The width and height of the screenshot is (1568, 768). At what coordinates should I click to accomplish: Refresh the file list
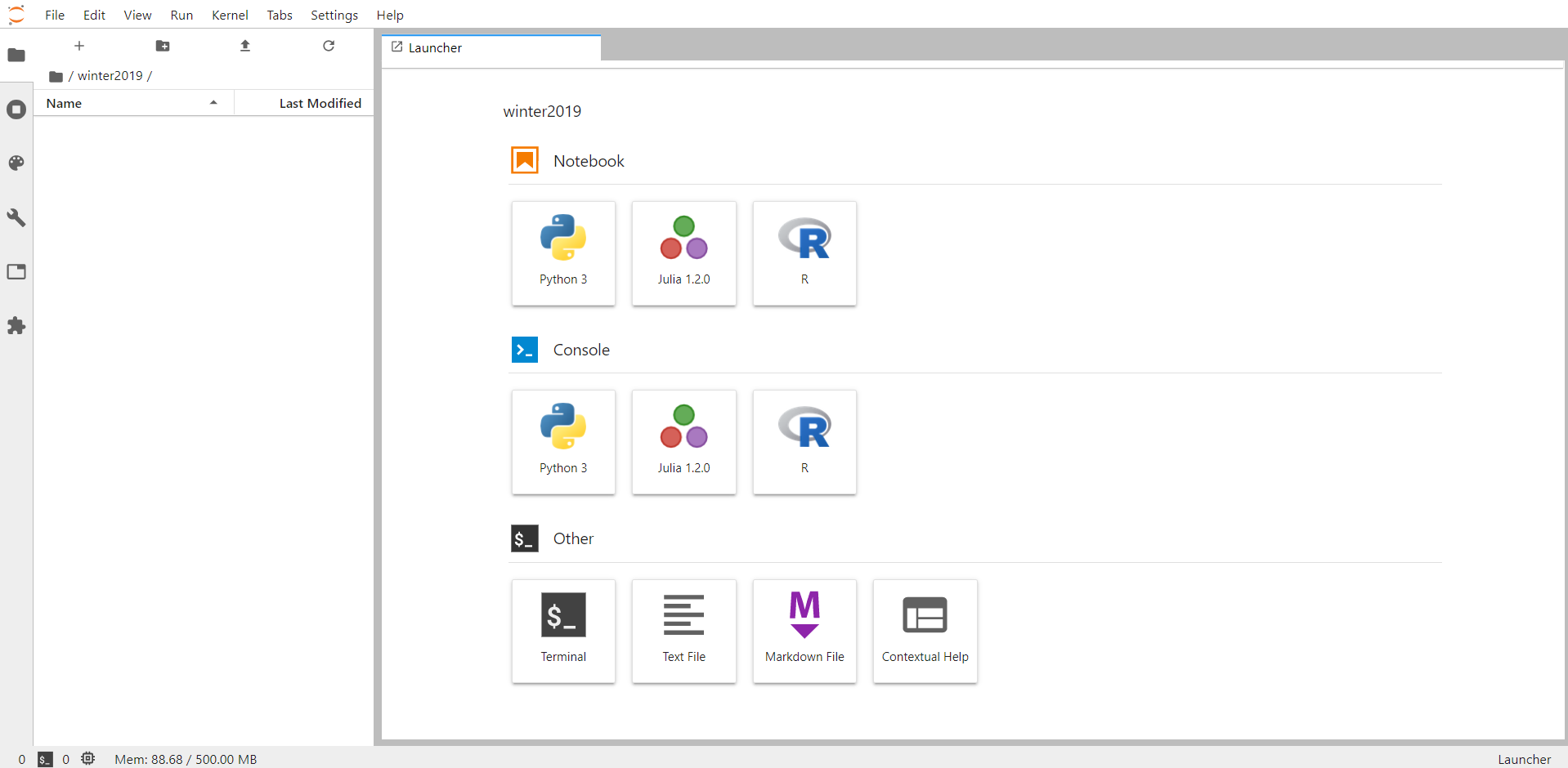pyautogui.click(x=329, y=46)
